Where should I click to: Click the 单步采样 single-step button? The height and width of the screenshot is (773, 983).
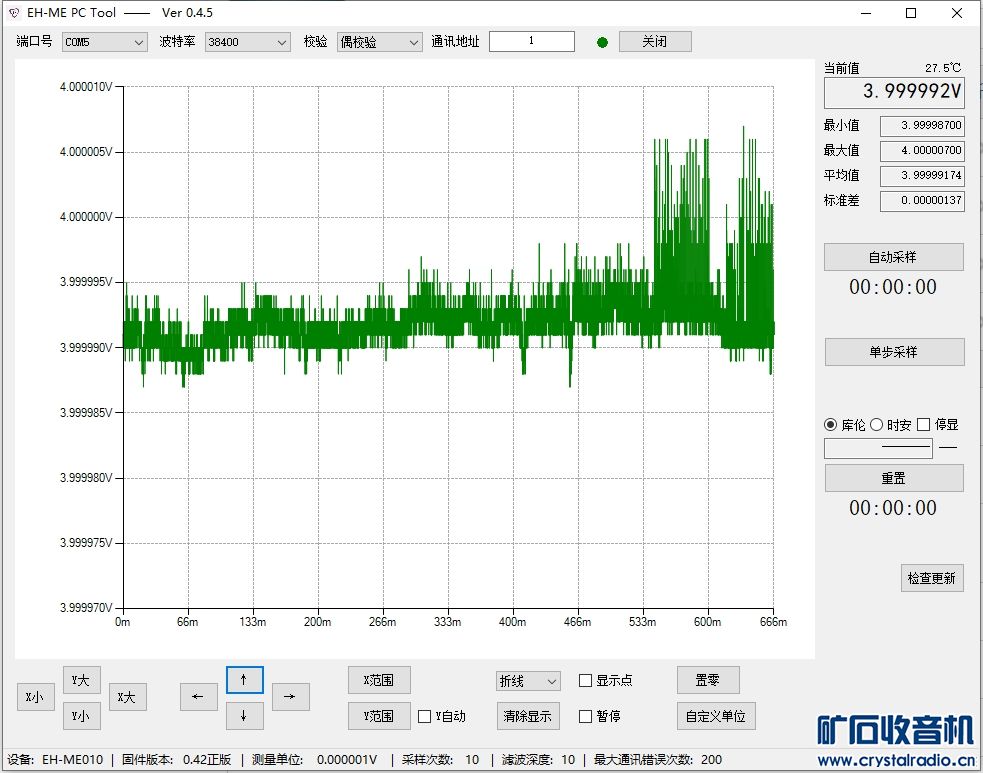pyautogui.click(x=894, y=352)
